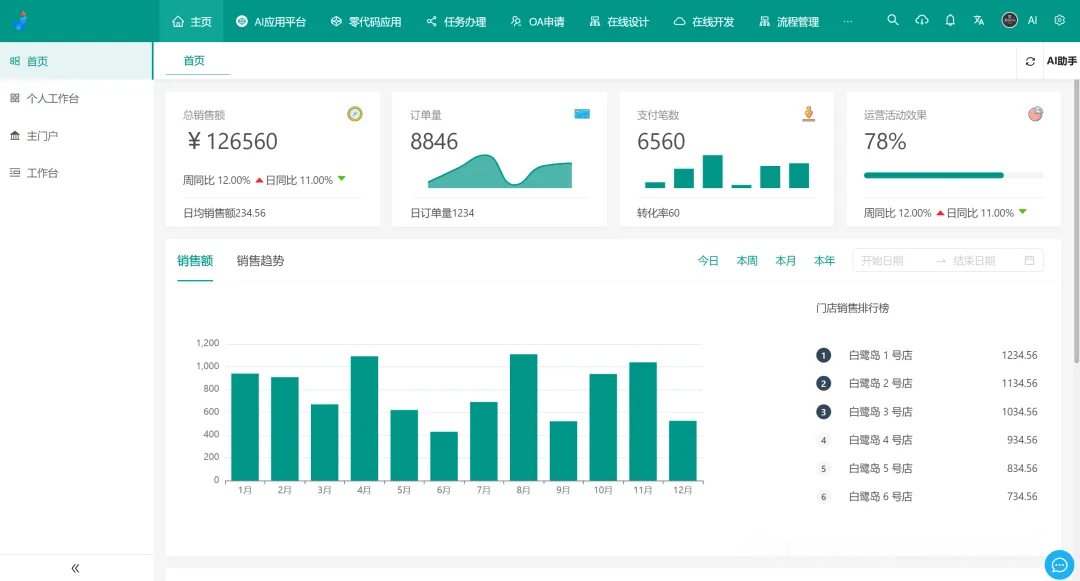Screen dimensions: 1080x581
Task: Click the cloud download icon
Action: pyautogui.click(x=922, y=20)
